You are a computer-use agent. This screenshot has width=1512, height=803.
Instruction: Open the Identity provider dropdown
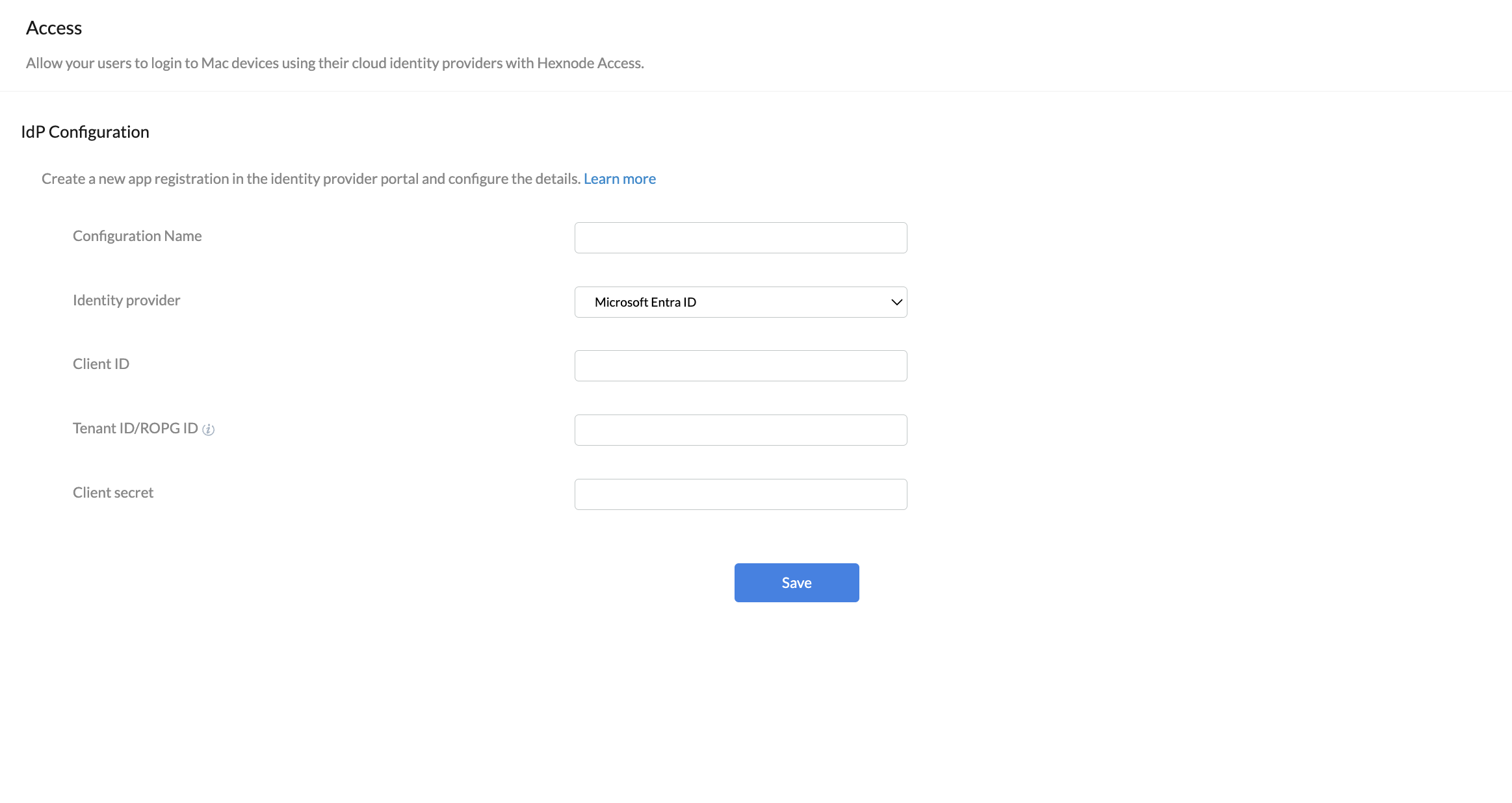point(740,302)
